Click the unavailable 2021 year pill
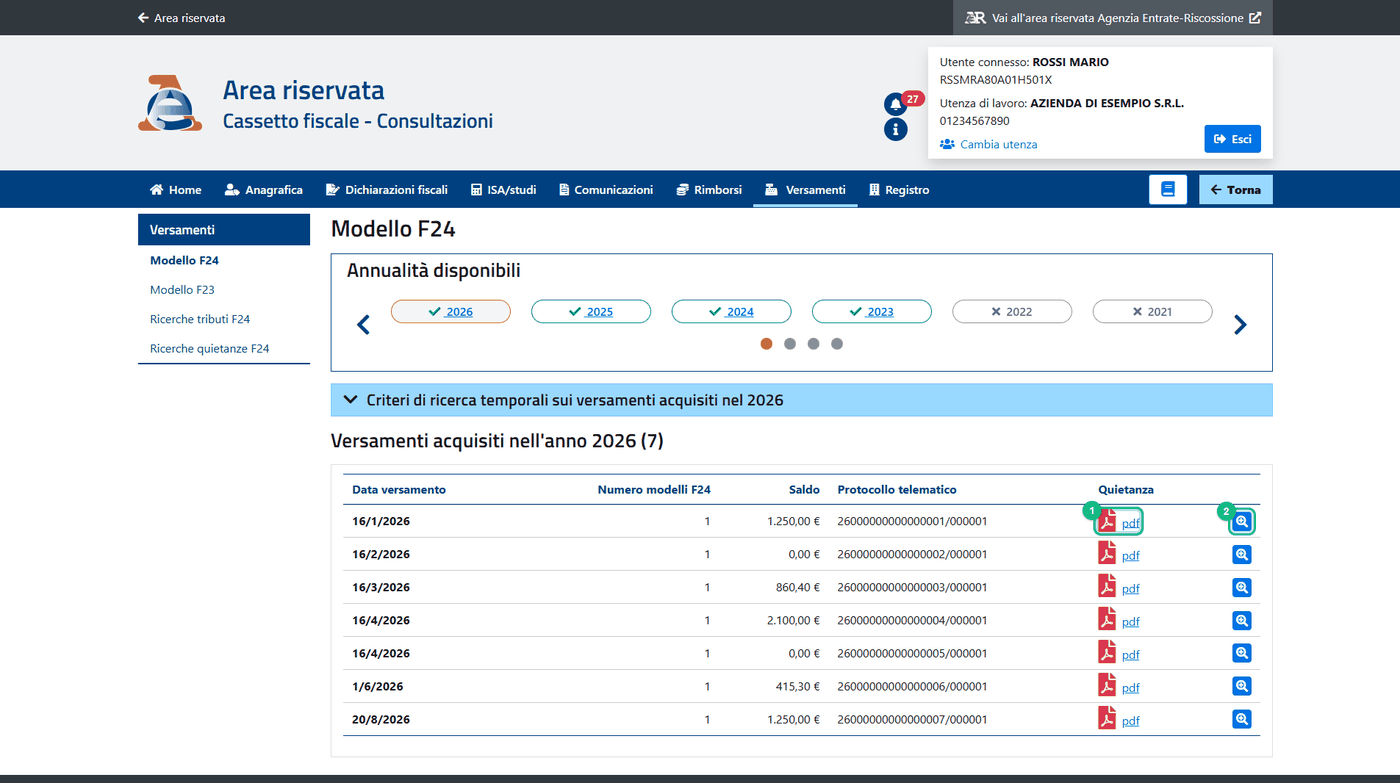 point(1152,312)
